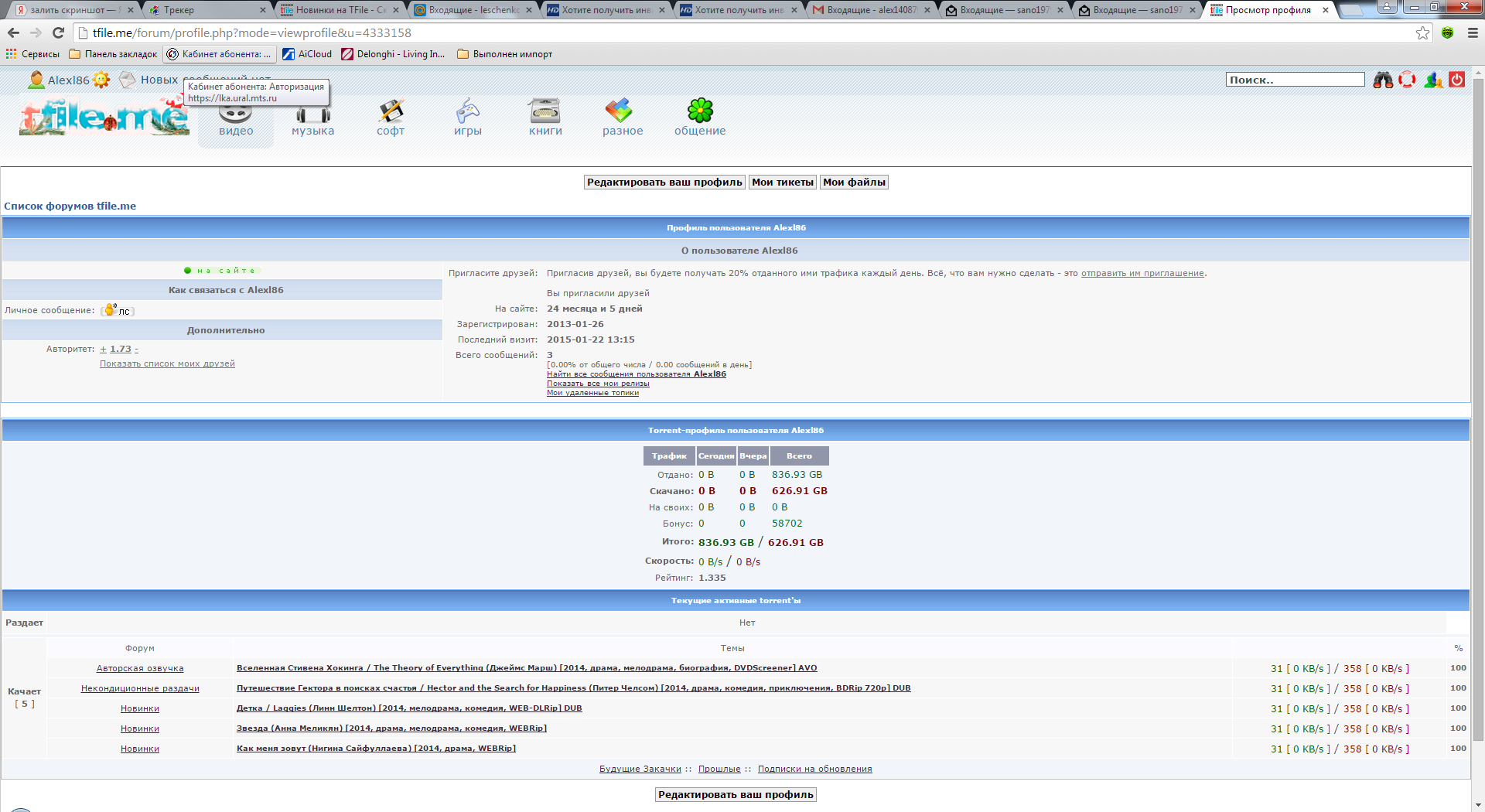Open the книги typewriter category
The height and width of the screenshot is (812, 1485).
[x=545, y=112]
